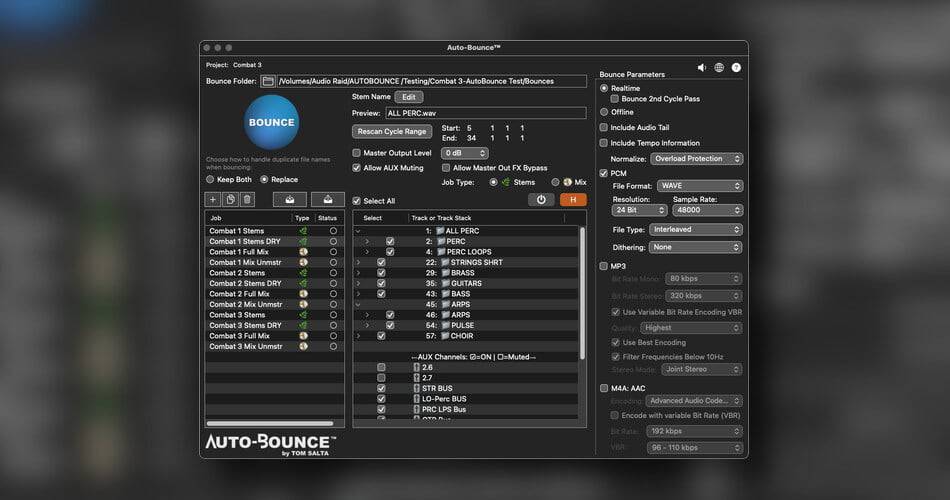Click the Rescan Cycle Range button
Viewport: 950px width, 500px height.
[x=391, y=132]
